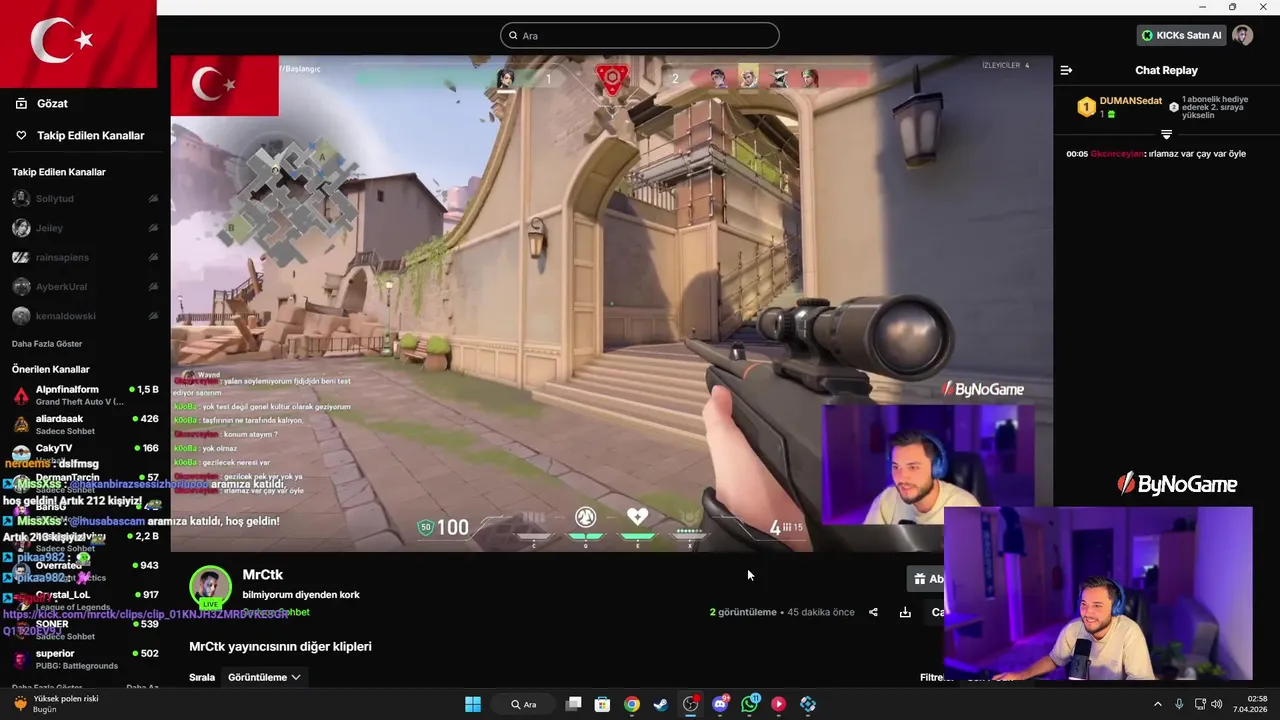Open DUMANSedat in gift leaderboard
The height and width of the screenshot is (720, 1280).
pos(1130,101)
